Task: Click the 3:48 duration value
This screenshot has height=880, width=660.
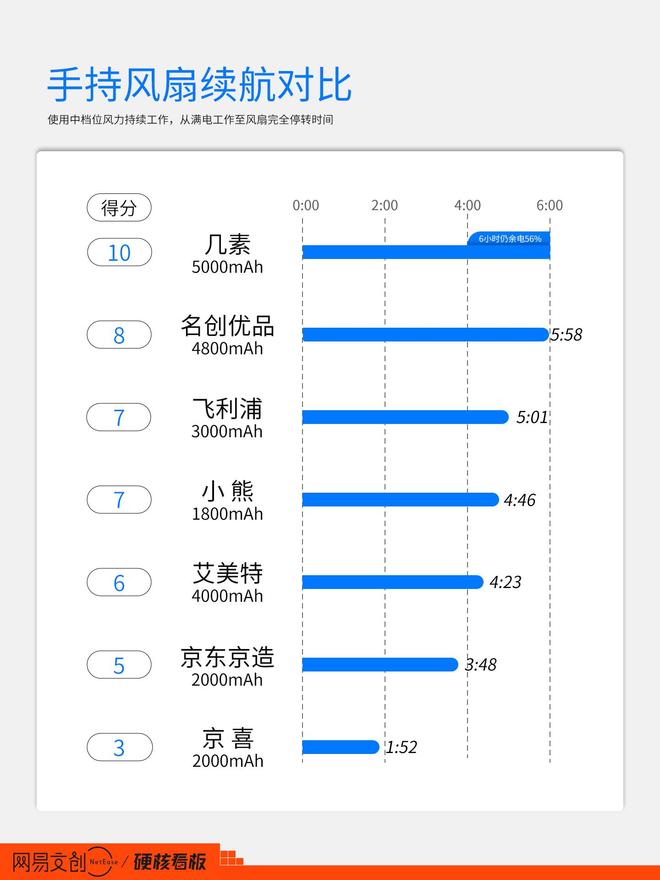Action: point(480,664)
